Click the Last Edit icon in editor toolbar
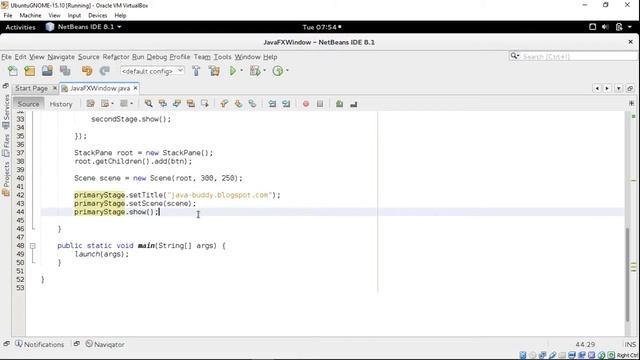Viewport: 640px width, 360px height. click(x=91, y=104)
